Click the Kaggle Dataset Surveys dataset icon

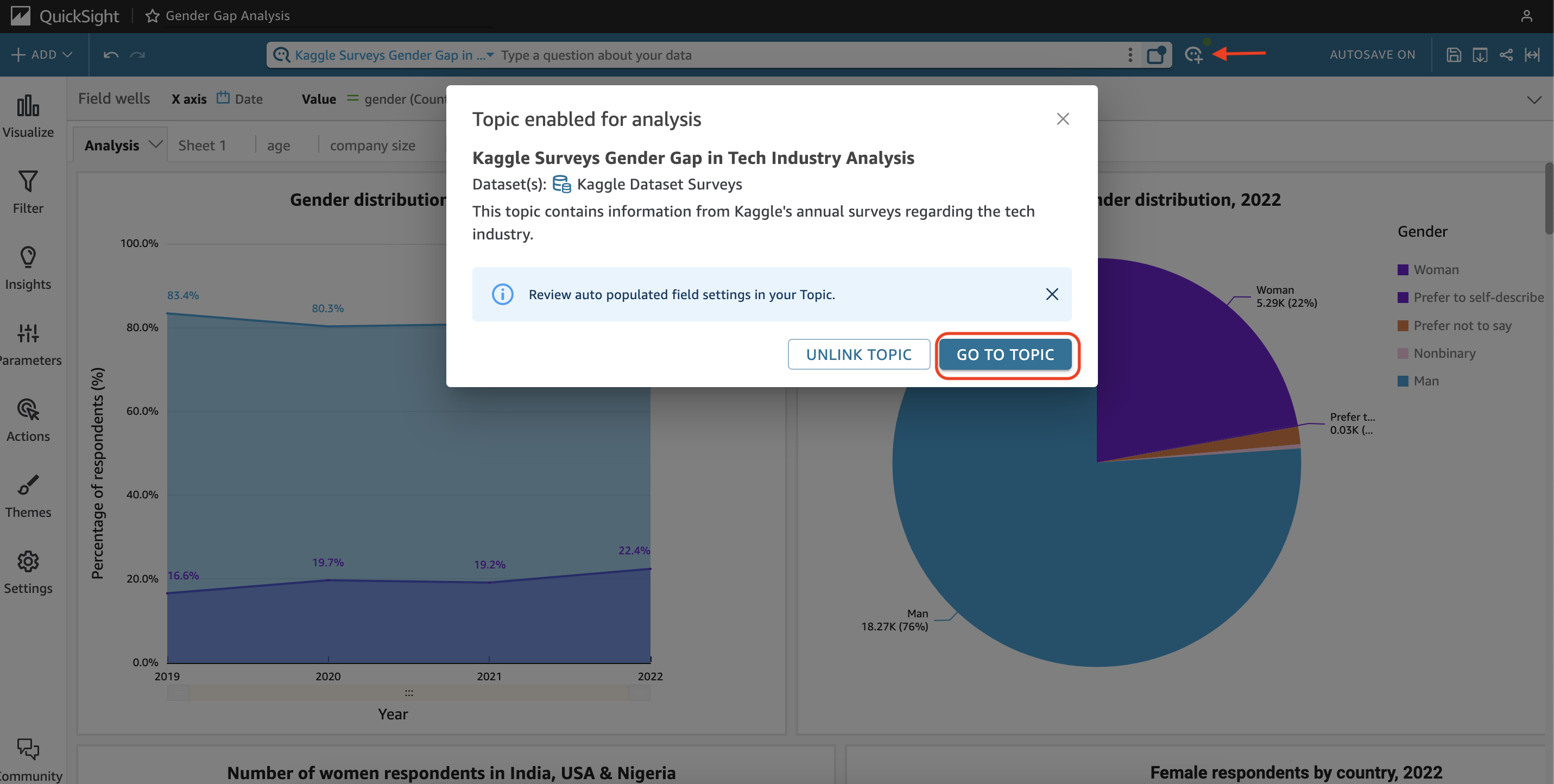coord(561,184)
